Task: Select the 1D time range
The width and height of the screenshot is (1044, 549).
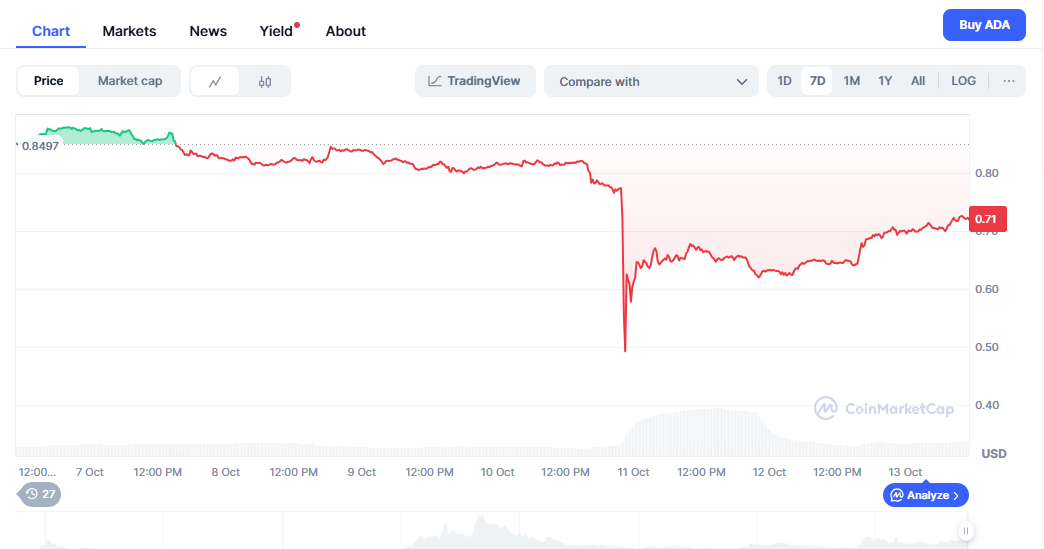Action: [x=785, y=81]
